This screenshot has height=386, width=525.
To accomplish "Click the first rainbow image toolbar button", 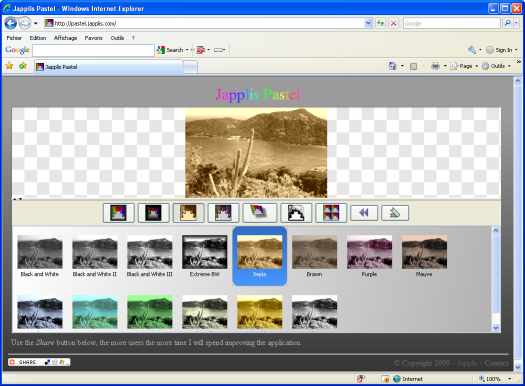I will coord(119,213).
